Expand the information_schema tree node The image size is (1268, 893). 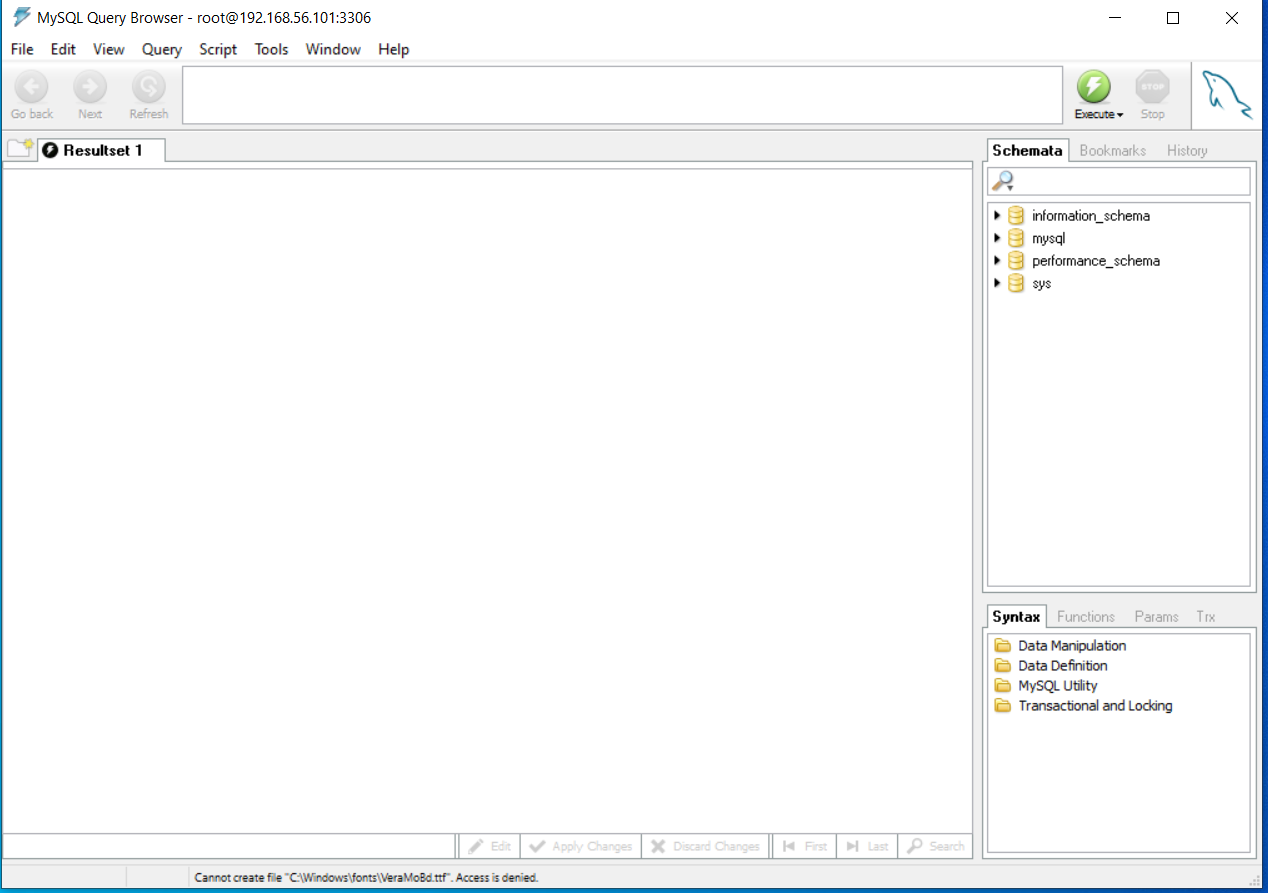click(x=997, y=216)
